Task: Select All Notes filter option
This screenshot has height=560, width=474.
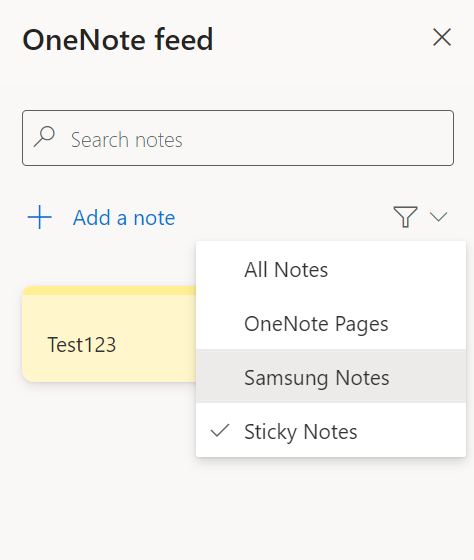Action: [331, 269]
